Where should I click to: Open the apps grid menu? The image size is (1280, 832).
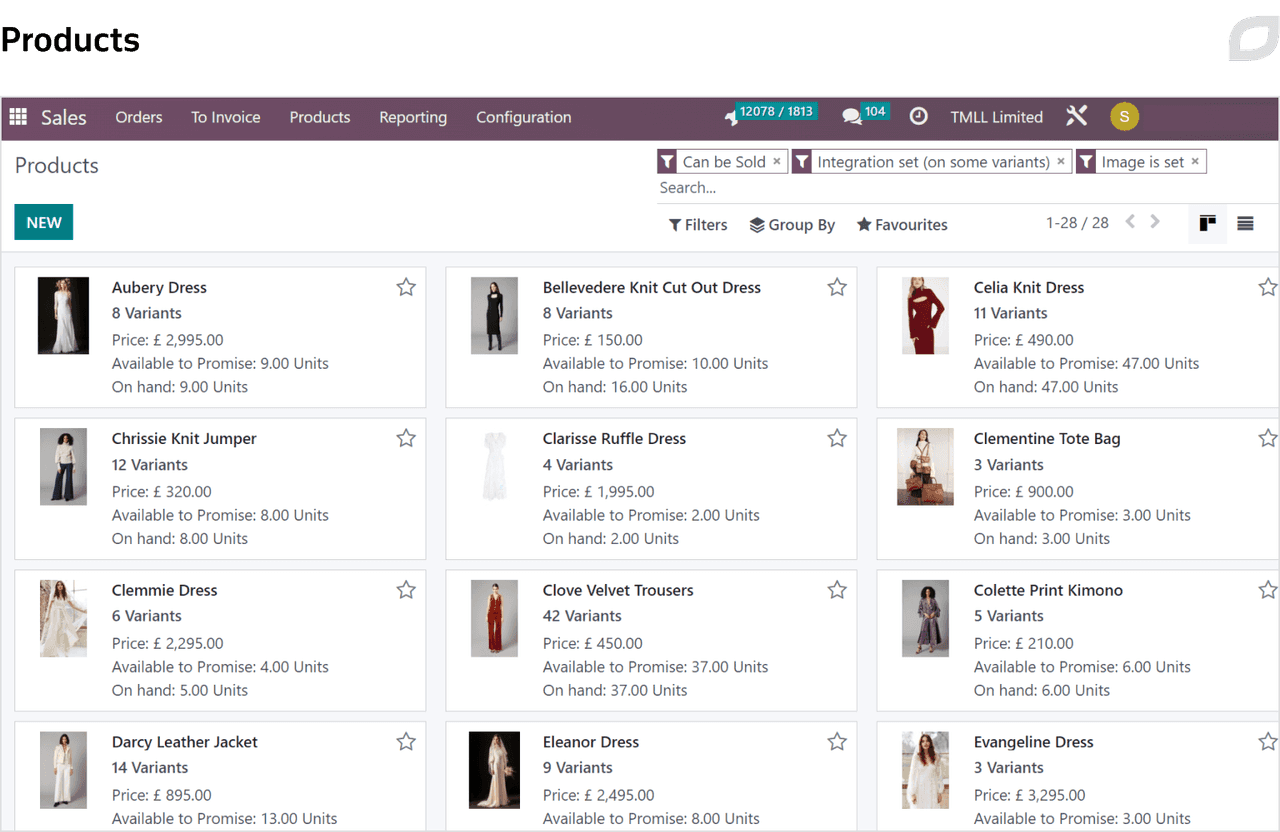[x=17, y=117]
